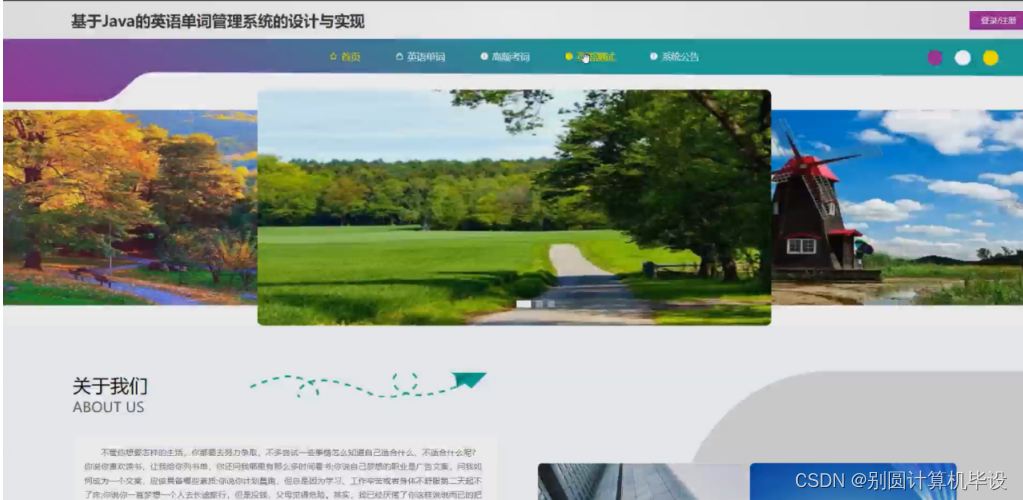Image resolution: width=1023 pixels, height=500 pixels.
Task: Click the site title 基于Java的英语单词管理系统的设计与实现
Action: (218, 22)
